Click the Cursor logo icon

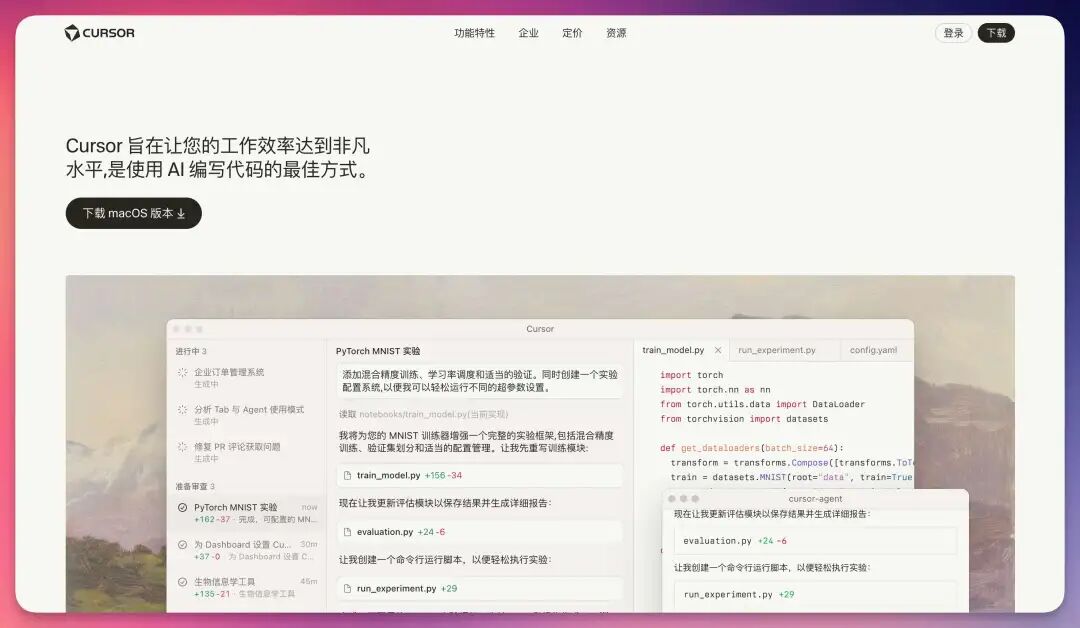click(x=70, y=32)
